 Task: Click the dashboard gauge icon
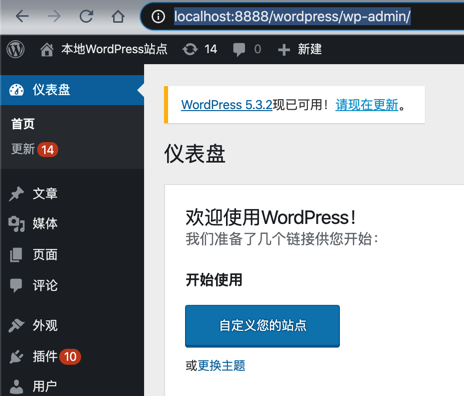point(16,90)
